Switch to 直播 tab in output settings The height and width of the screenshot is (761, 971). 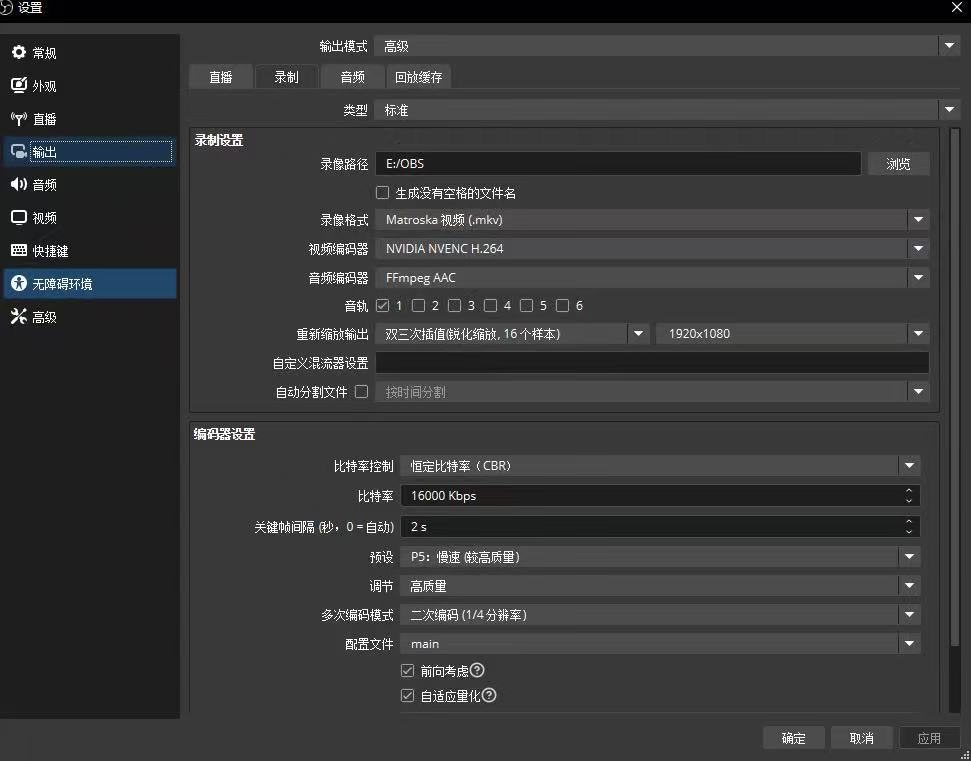point(220,77)
